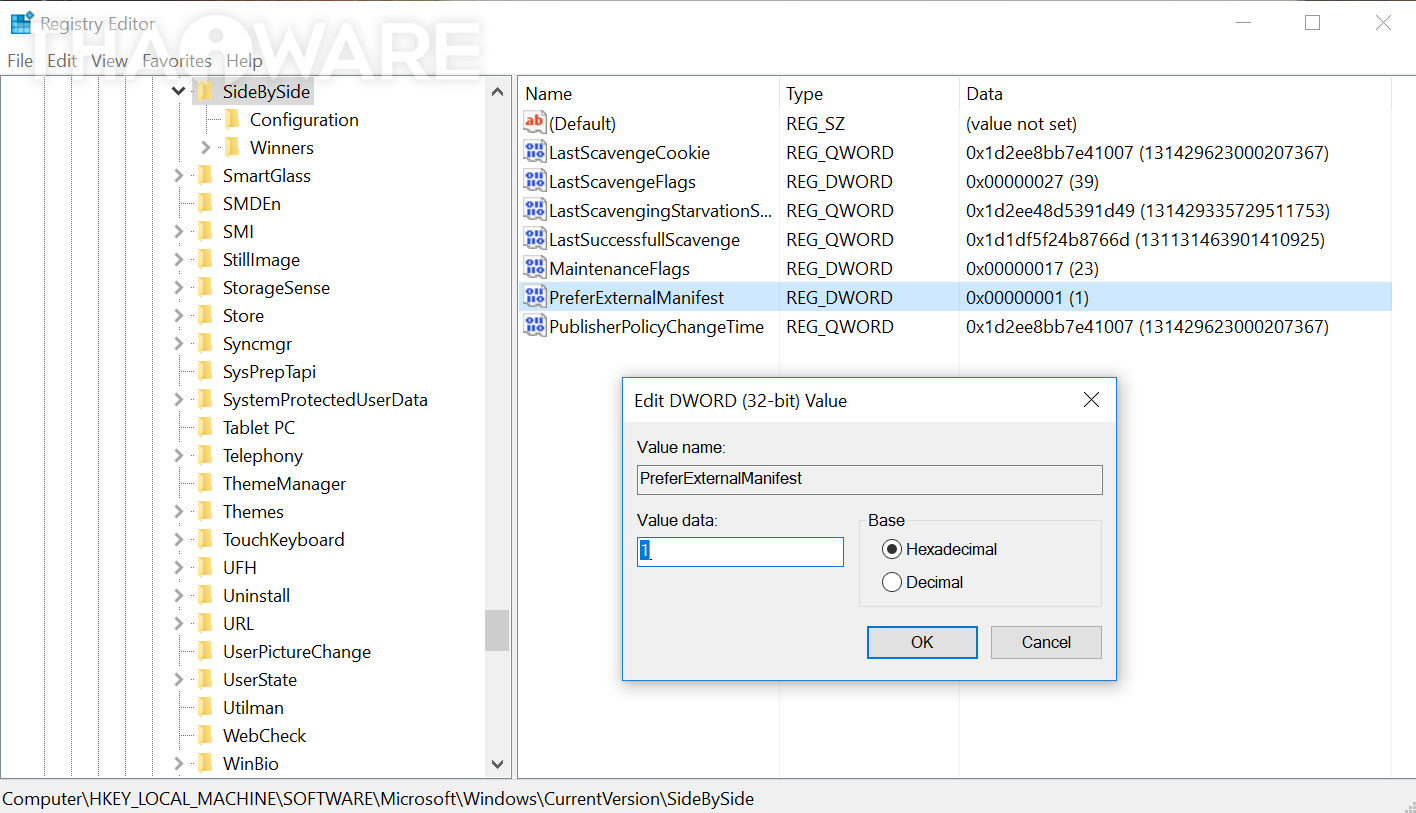The image size is (1416, 813).
Task: Open the View menu
Action: pyautogui.click(x=110, y=61)
